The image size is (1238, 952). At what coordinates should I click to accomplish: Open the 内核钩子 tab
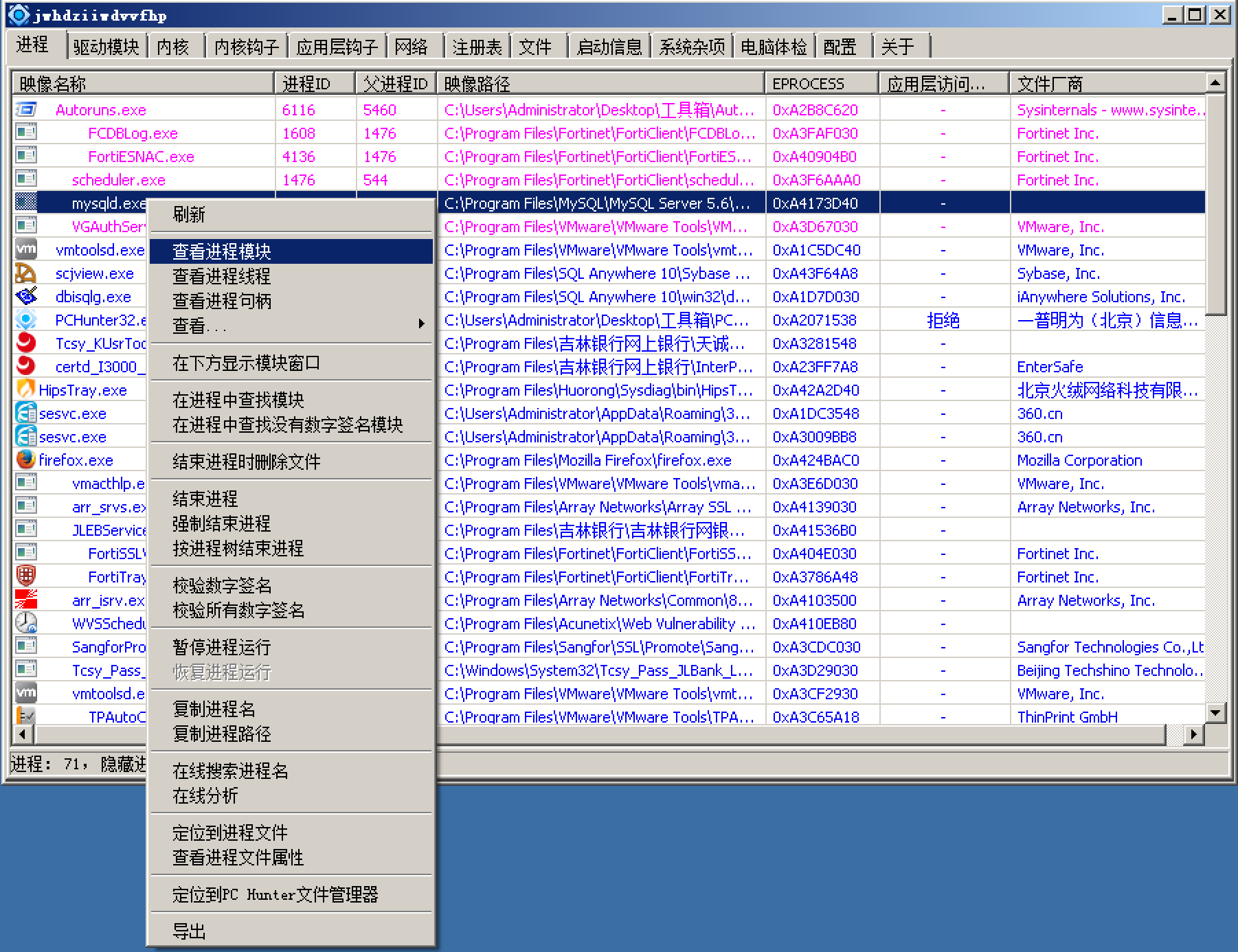(247, 47)
